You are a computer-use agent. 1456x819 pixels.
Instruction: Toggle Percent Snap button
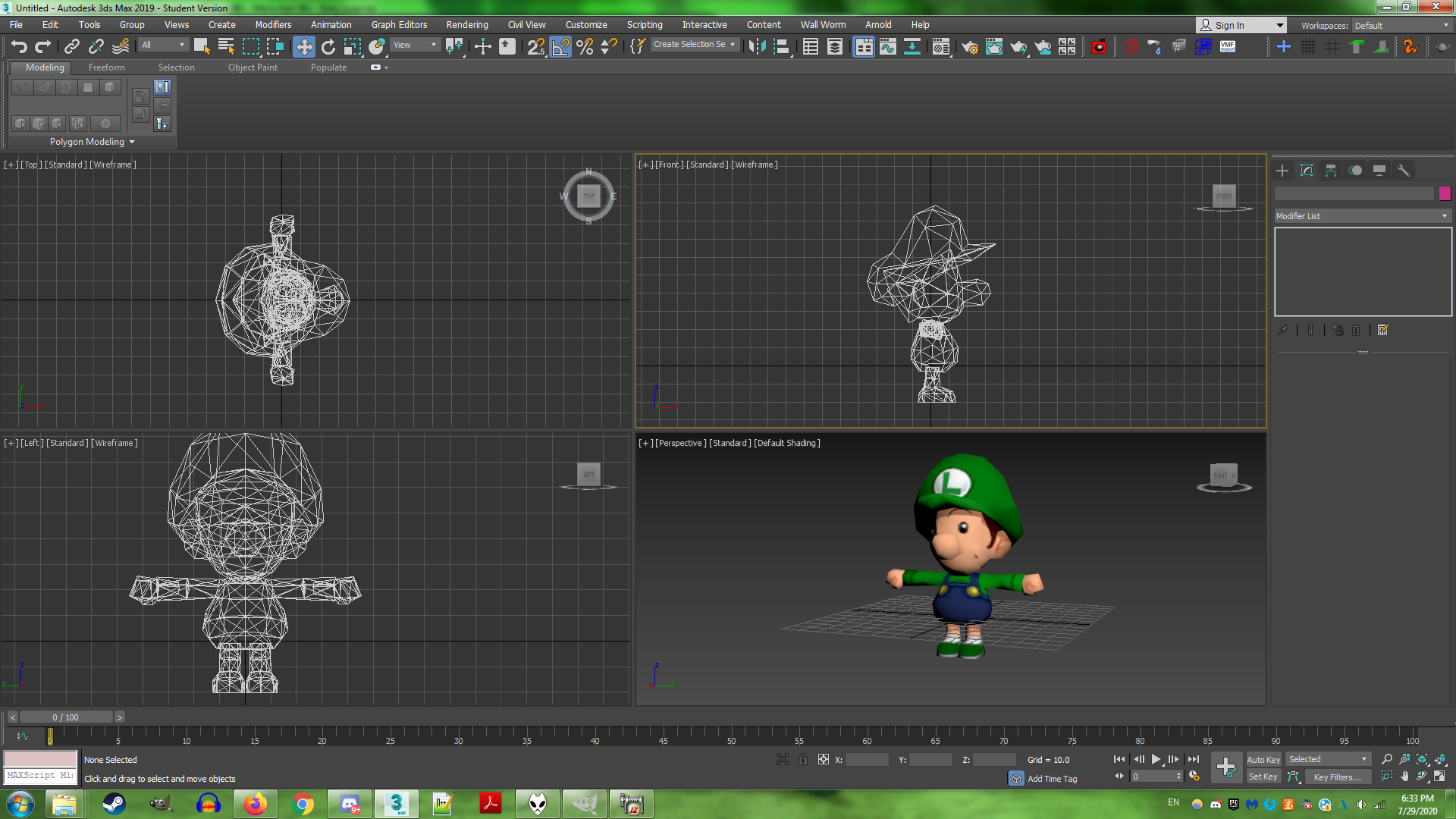point(585,47)
